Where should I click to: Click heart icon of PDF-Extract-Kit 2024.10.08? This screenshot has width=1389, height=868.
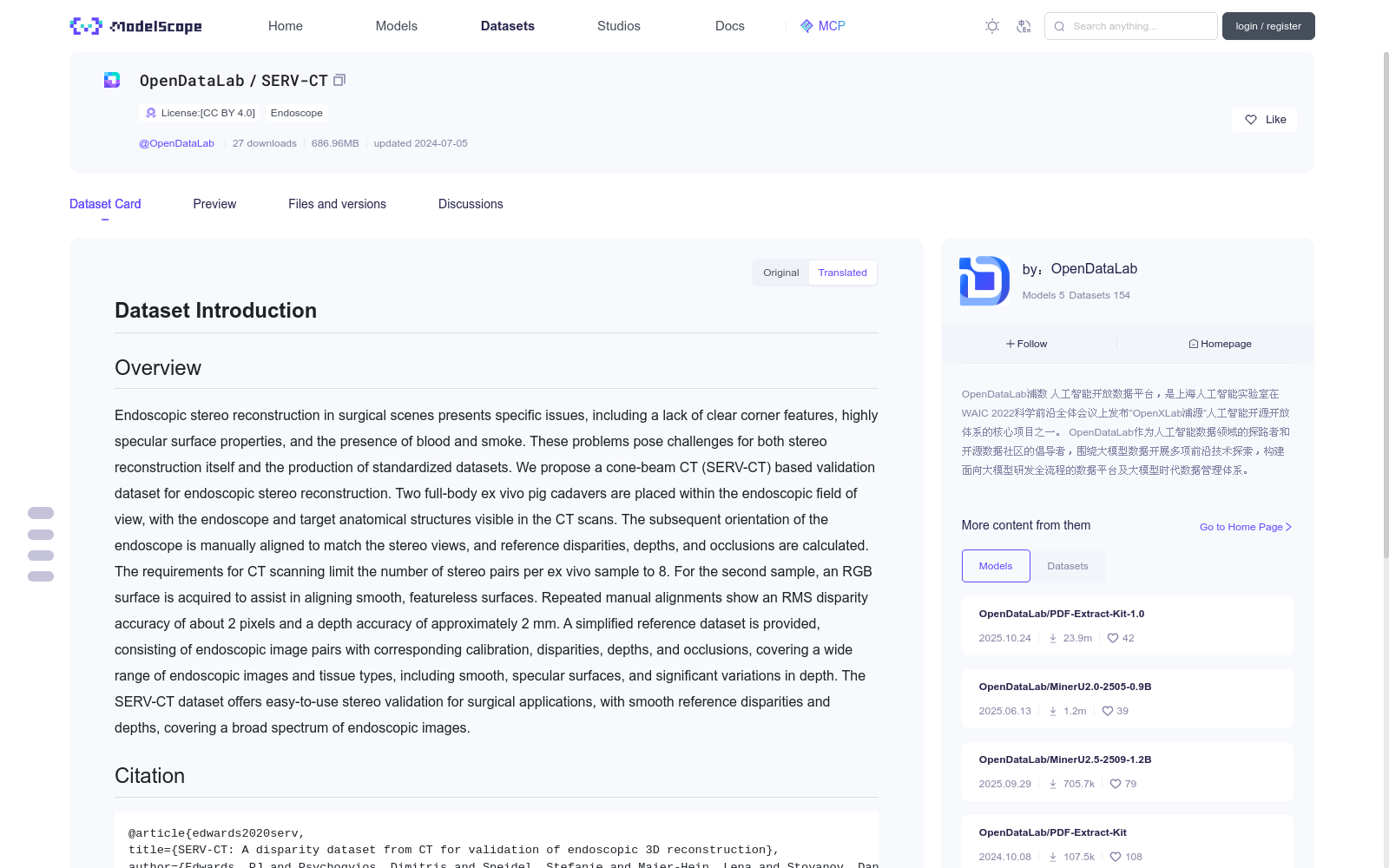click(x=1116, y=857)
